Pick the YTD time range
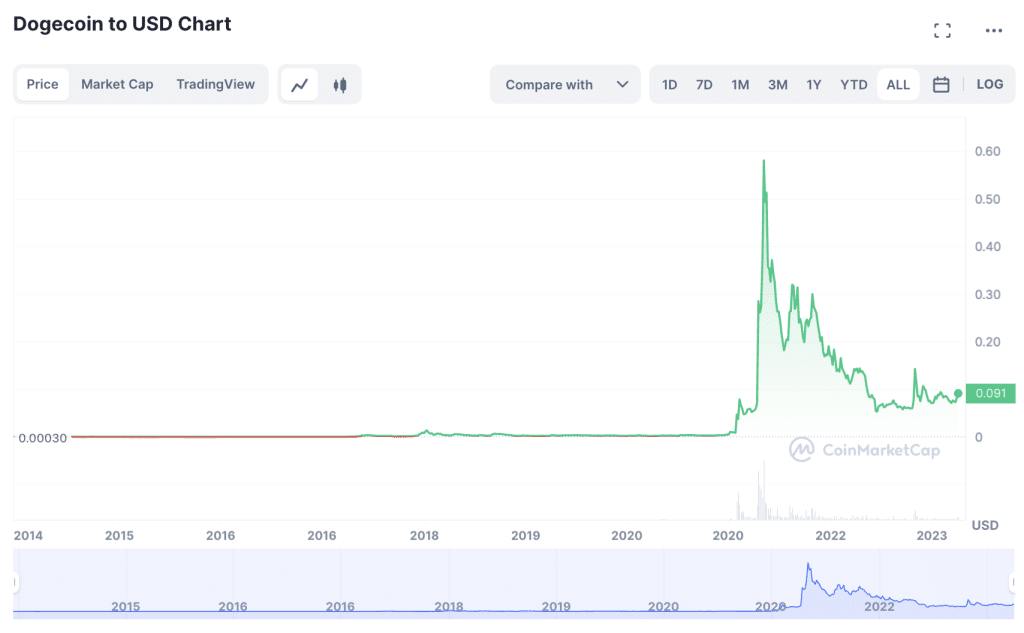1024x633 pixels. (854, 84)
